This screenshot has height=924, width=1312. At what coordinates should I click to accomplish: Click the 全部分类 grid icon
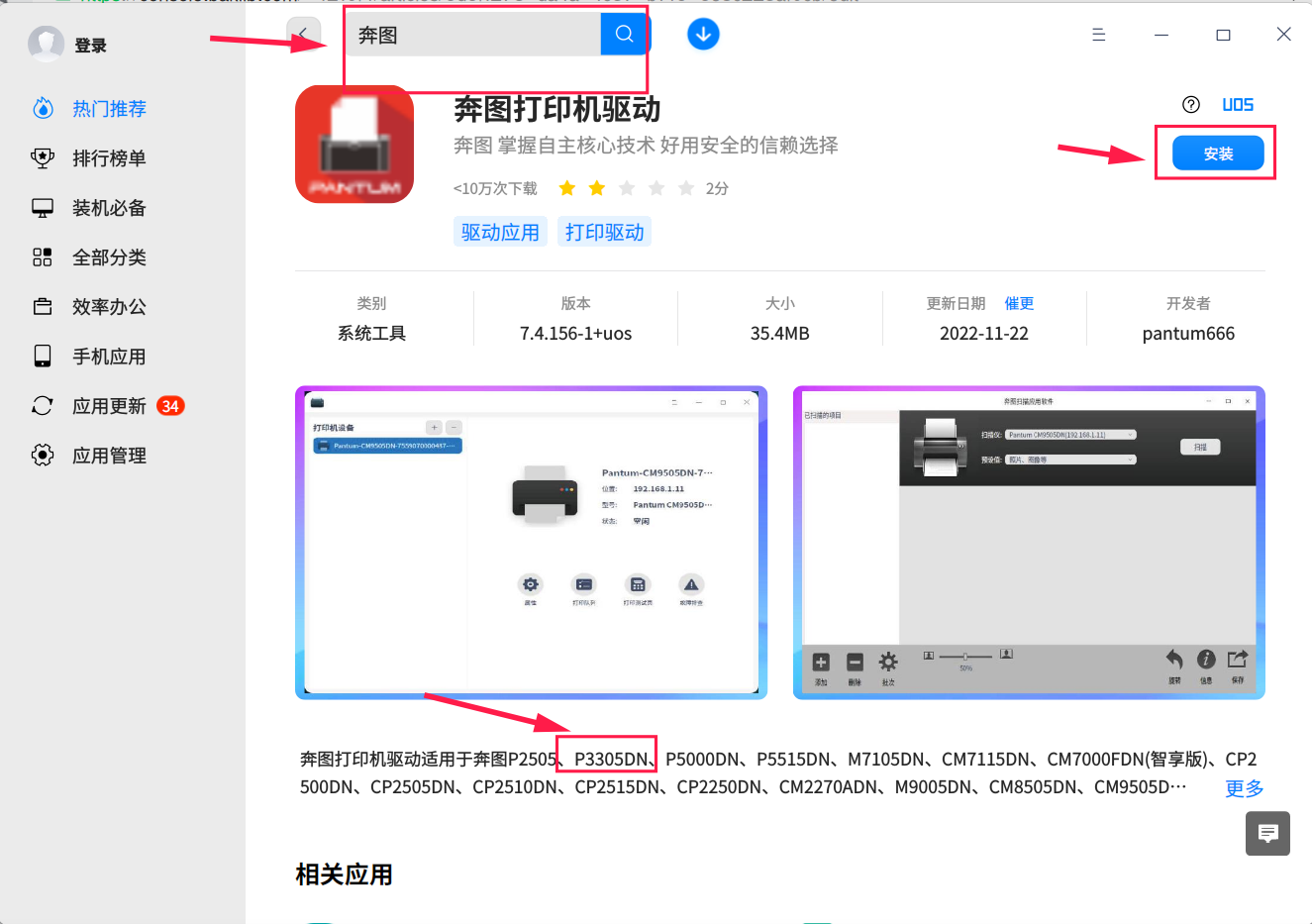[x=43, y=257]
